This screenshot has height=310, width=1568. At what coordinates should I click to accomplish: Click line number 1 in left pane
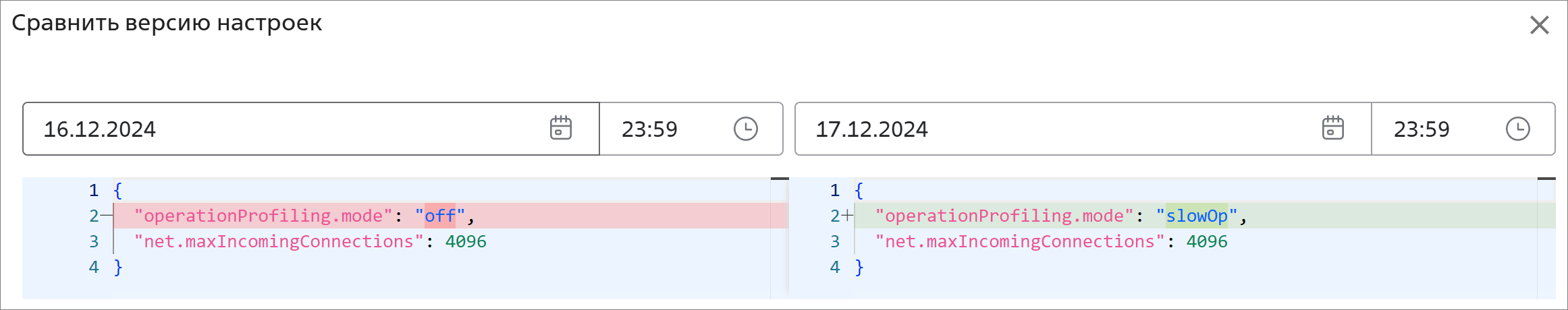point(94,190)
